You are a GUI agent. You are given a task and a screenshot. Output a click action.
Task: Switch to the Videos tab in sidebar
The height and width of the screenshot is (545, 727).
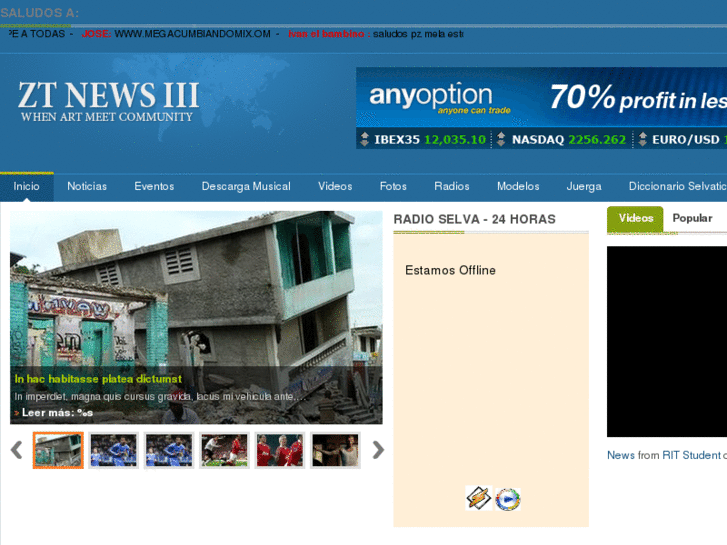pos(635,218)
